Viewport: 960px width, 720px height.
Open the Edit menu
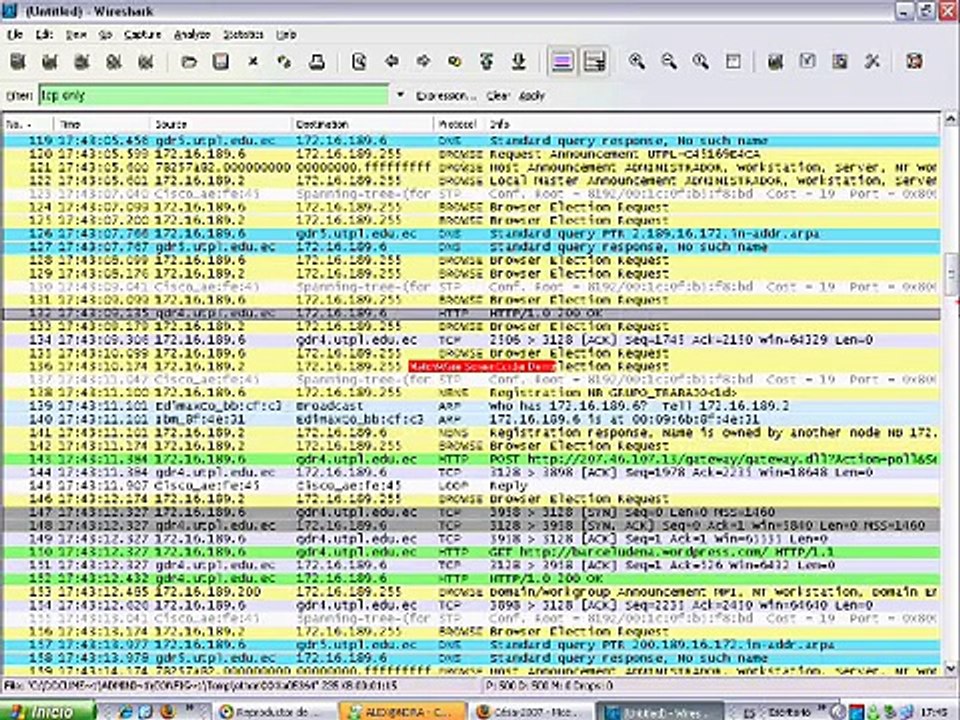pos(44,35)
